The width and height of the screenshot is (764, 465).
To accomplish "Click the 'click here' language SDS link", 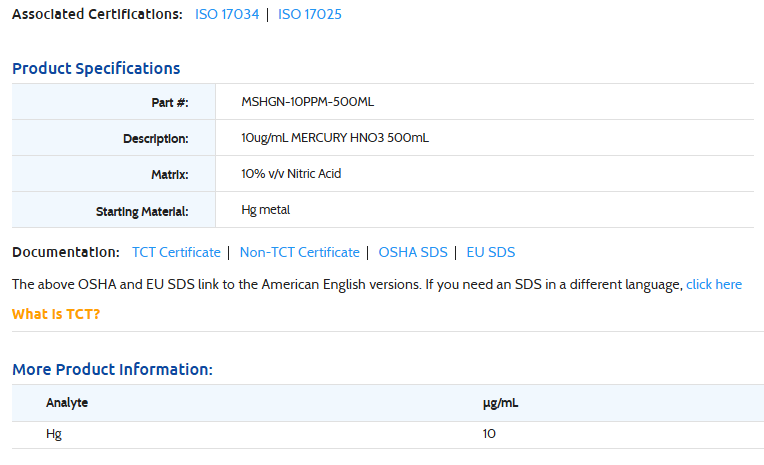I will pyautogui.click(x=714, y=285).
